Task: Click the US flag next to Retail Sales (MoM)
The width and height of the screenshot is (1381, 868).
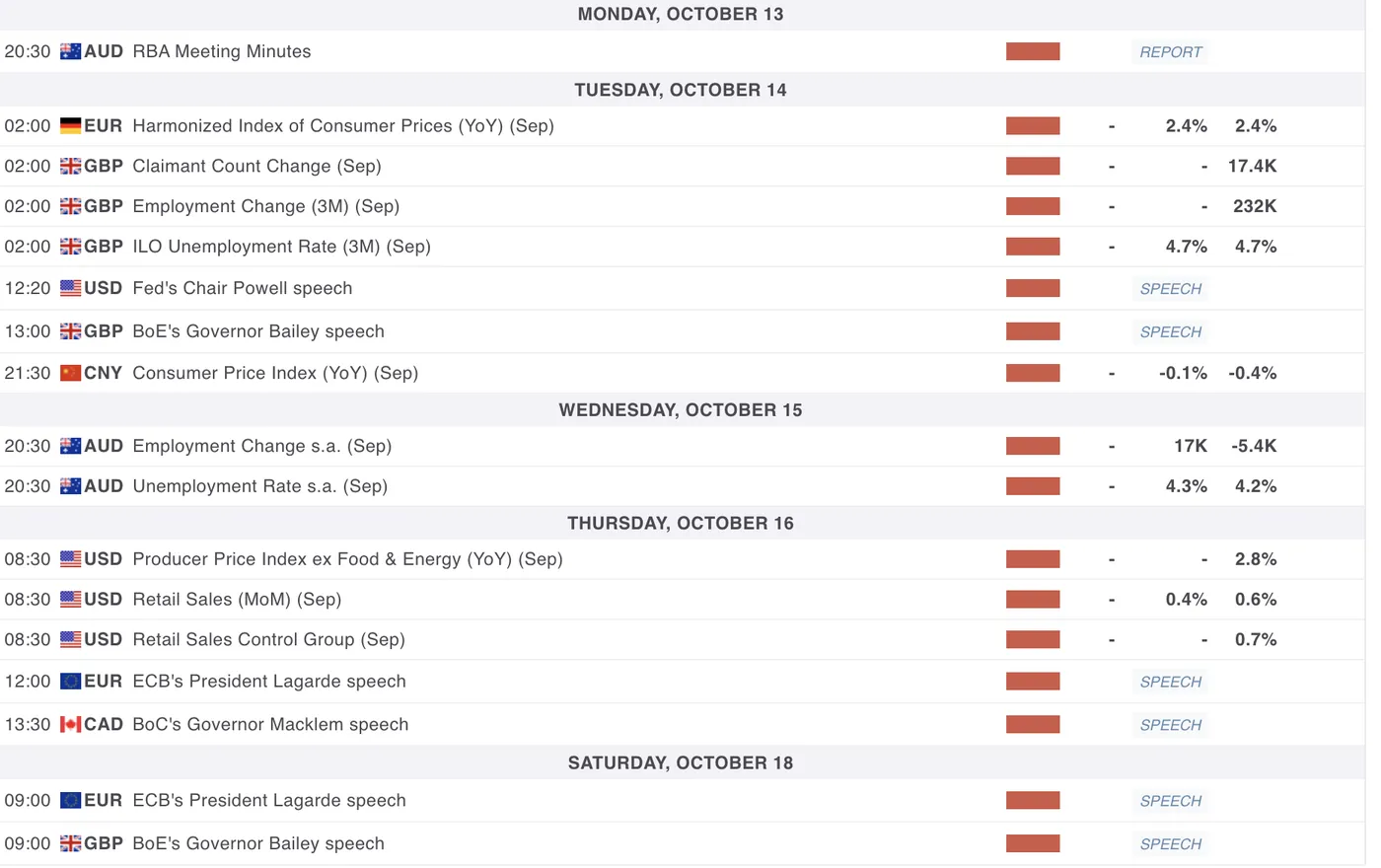Action: click(x=70, y=600)
